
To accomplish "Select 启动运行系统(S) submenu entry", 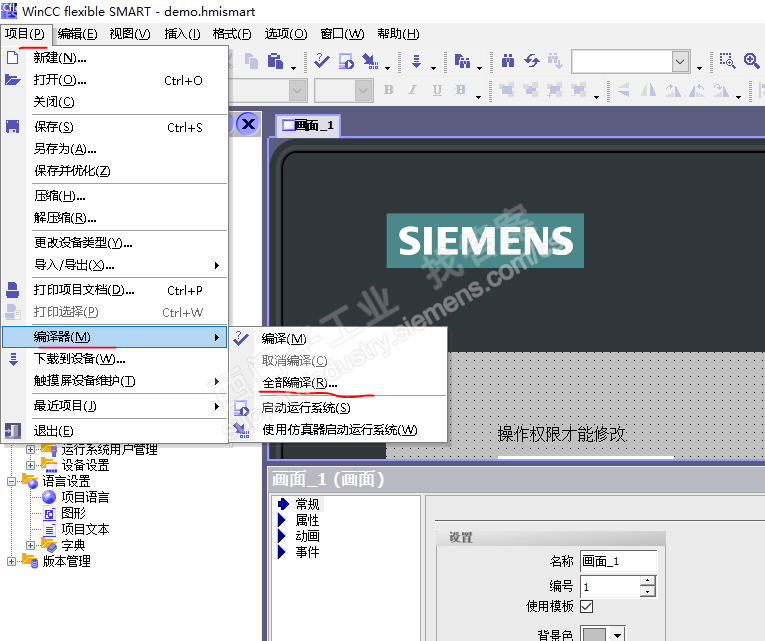I will click(339, 407).
